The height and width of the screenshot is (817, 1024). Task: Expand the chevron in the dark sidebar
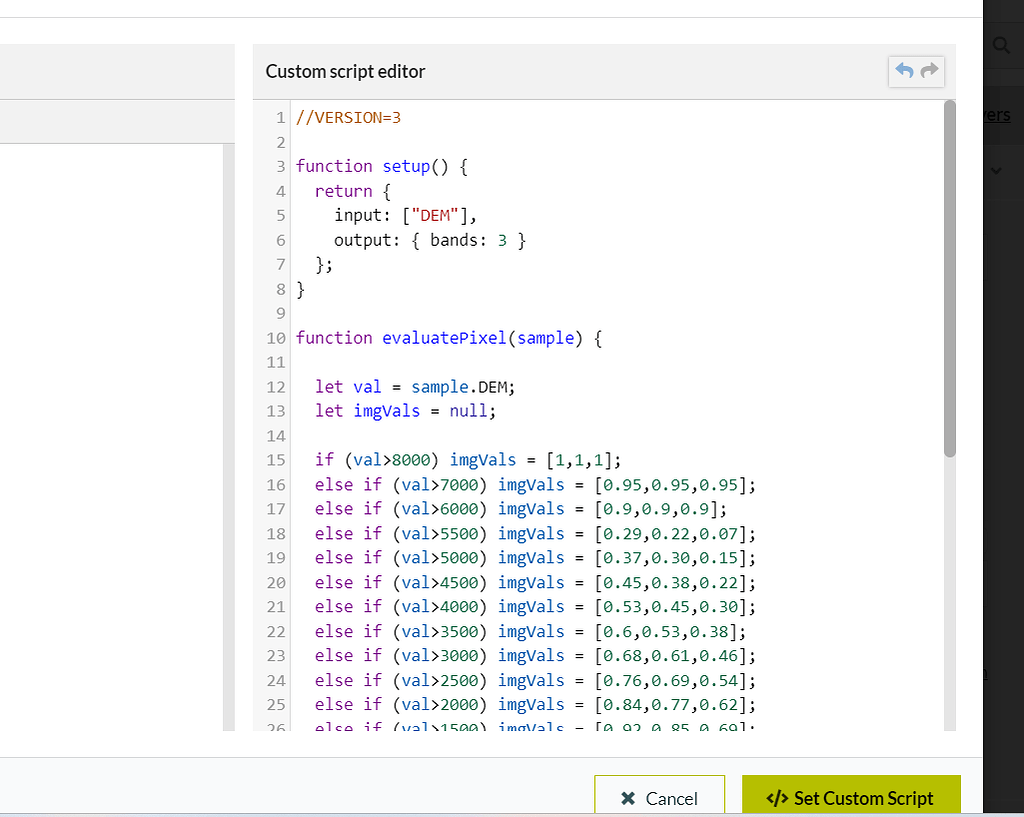[997, 171]
